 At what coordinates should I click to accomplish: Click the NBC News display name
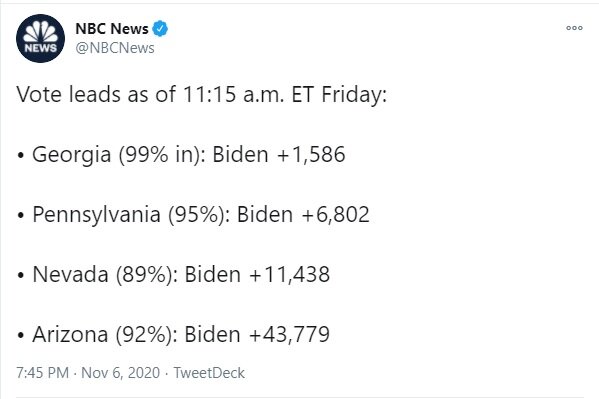tap(112, 29)
